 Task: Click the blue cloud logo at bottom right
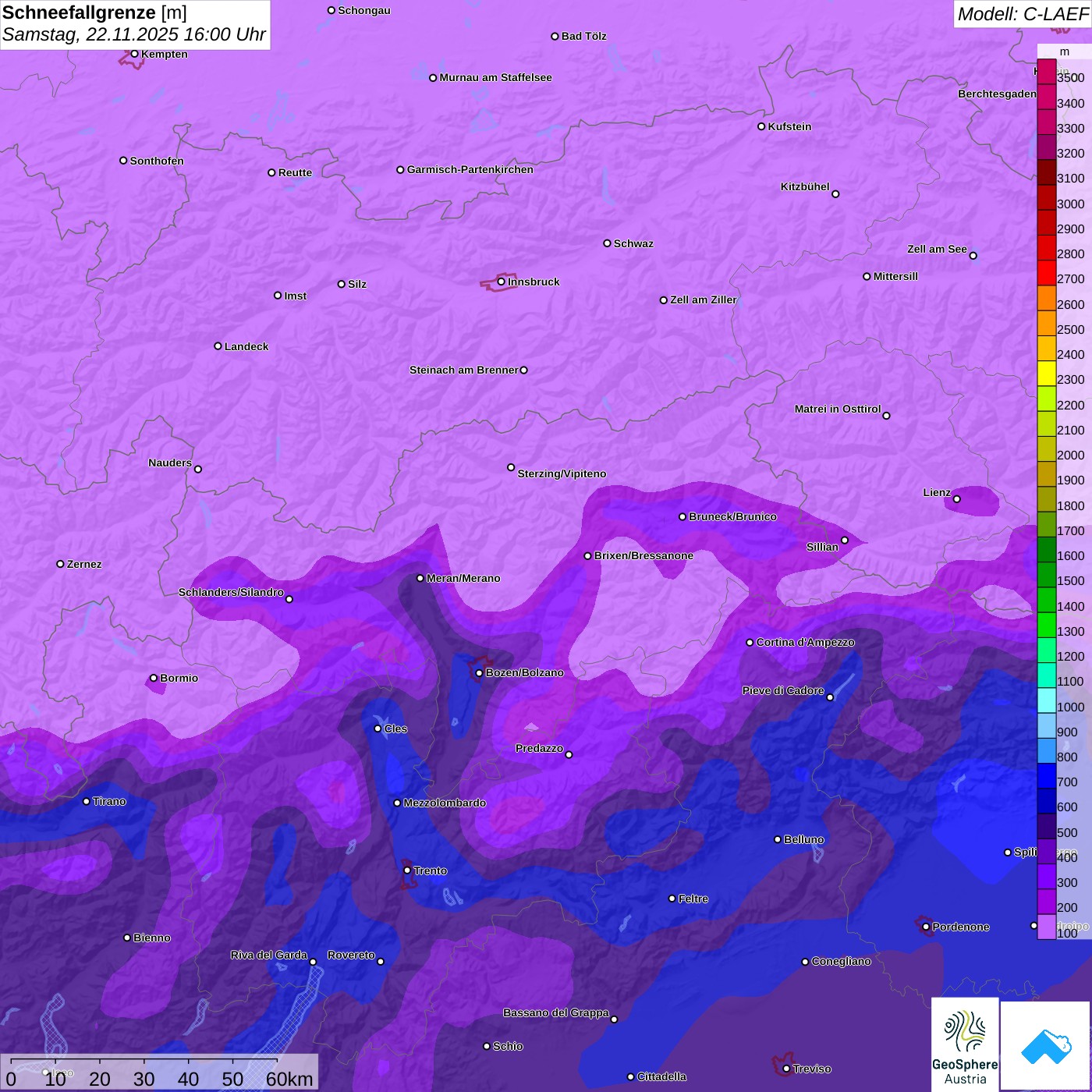(1046, 1046)
